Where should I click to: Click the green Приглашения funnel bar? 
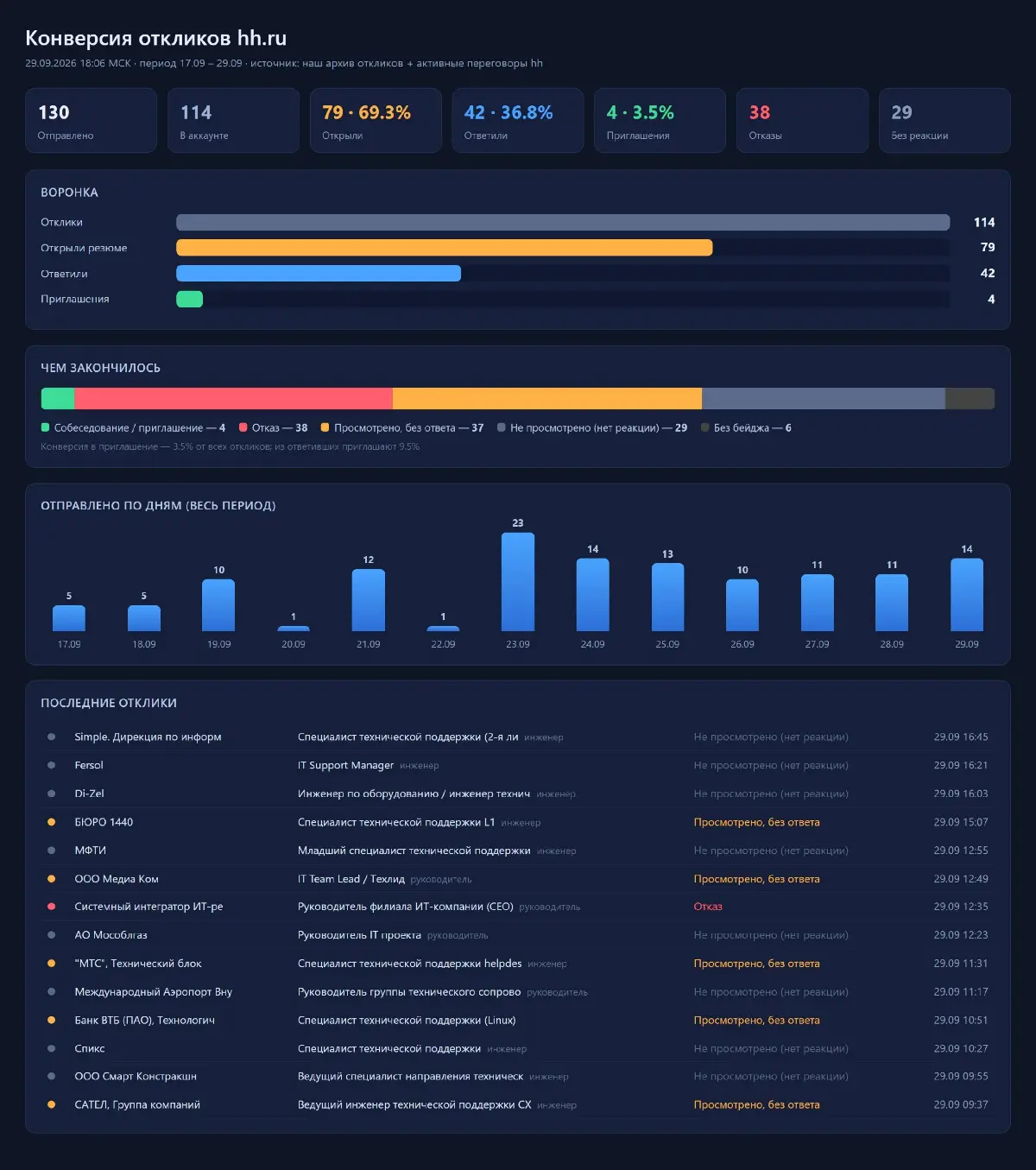190,299
